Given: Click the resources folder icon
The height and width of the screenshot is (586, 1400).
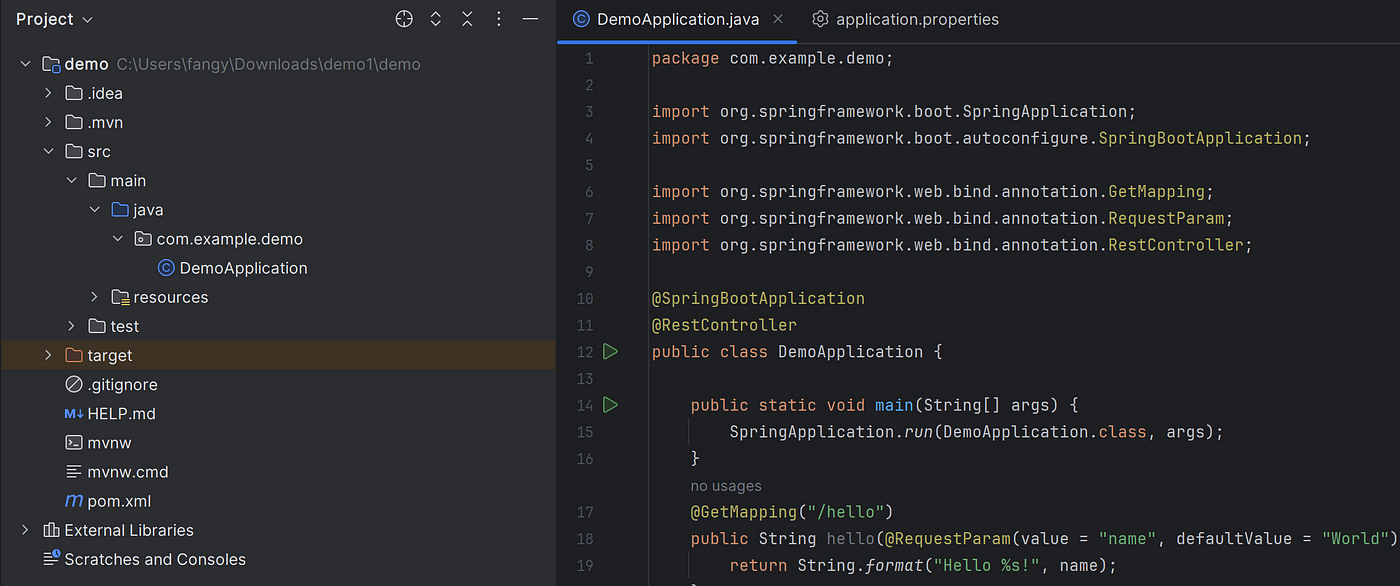Looking at the screenshot, I should (x=120, y=297).
